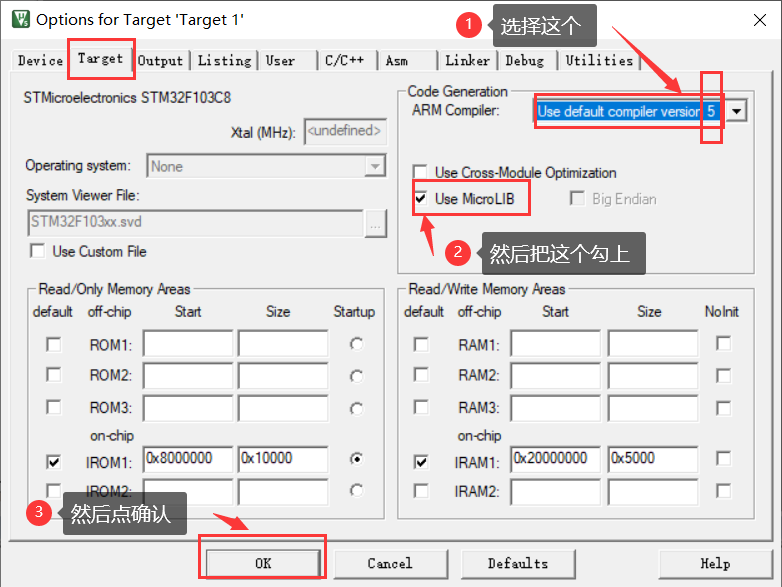Toggle IRAM1 NoInit checkbox

pyautogui.click(x=723, y=458)
